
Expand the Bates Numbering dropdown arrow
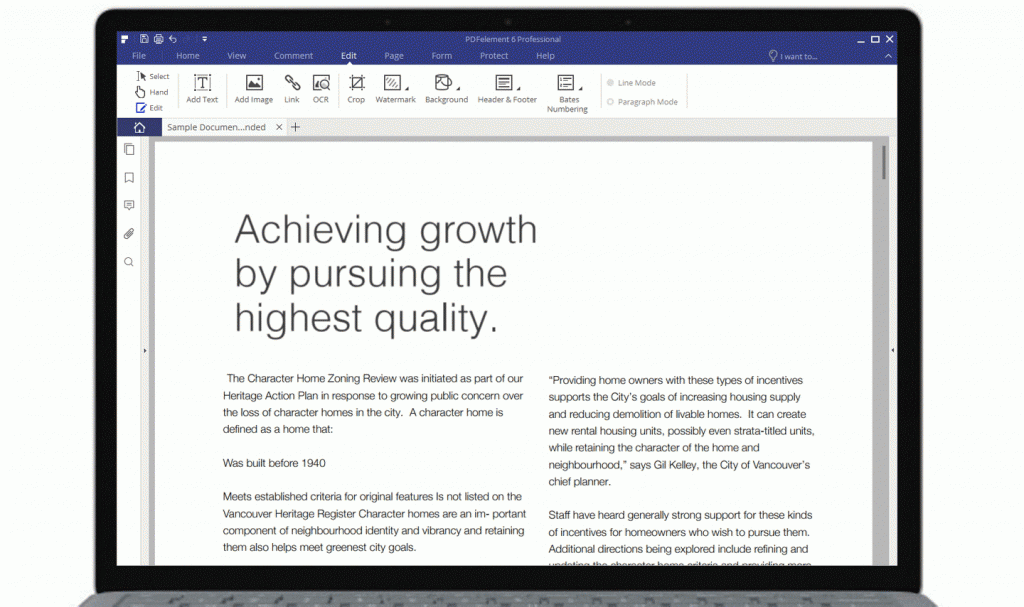pyautogui.click(x=581, y=88)
